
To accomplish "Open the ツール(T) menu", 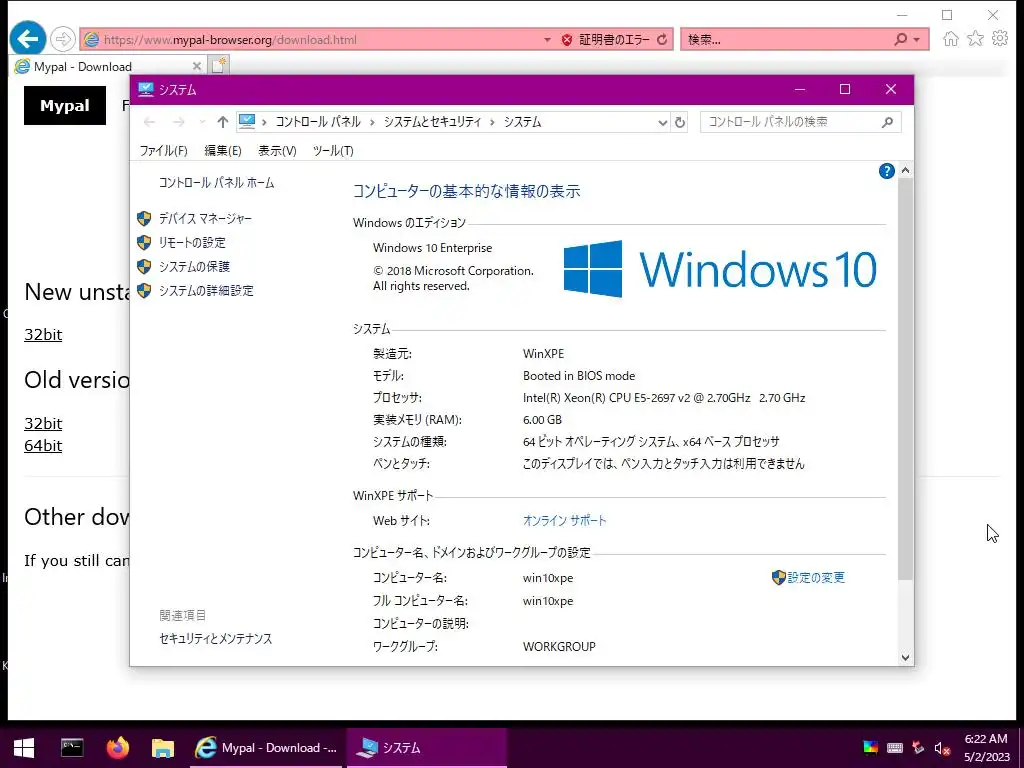I will pyautogui.click(x=333, y=151).
